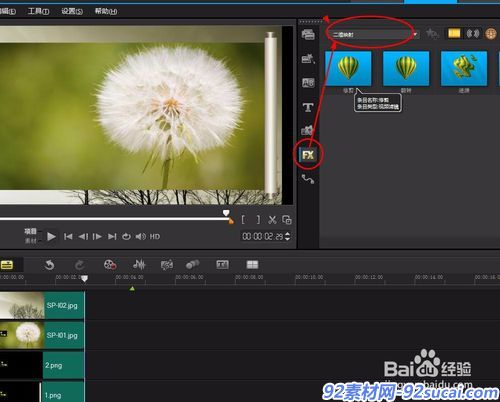Click the preview scrubber white handle
Viewport: 500px width, 402px height.
point(226,213)
